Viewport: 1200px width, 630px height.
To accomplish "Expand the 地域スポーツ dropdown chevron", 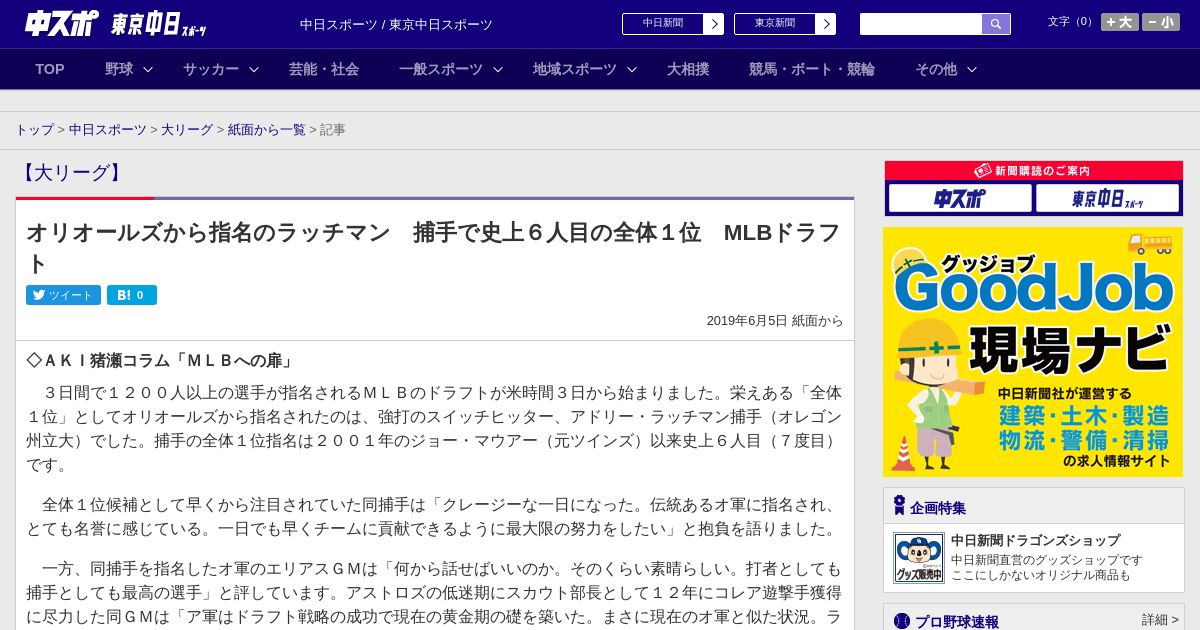I will pyautogui.click(x=632, y=70).
